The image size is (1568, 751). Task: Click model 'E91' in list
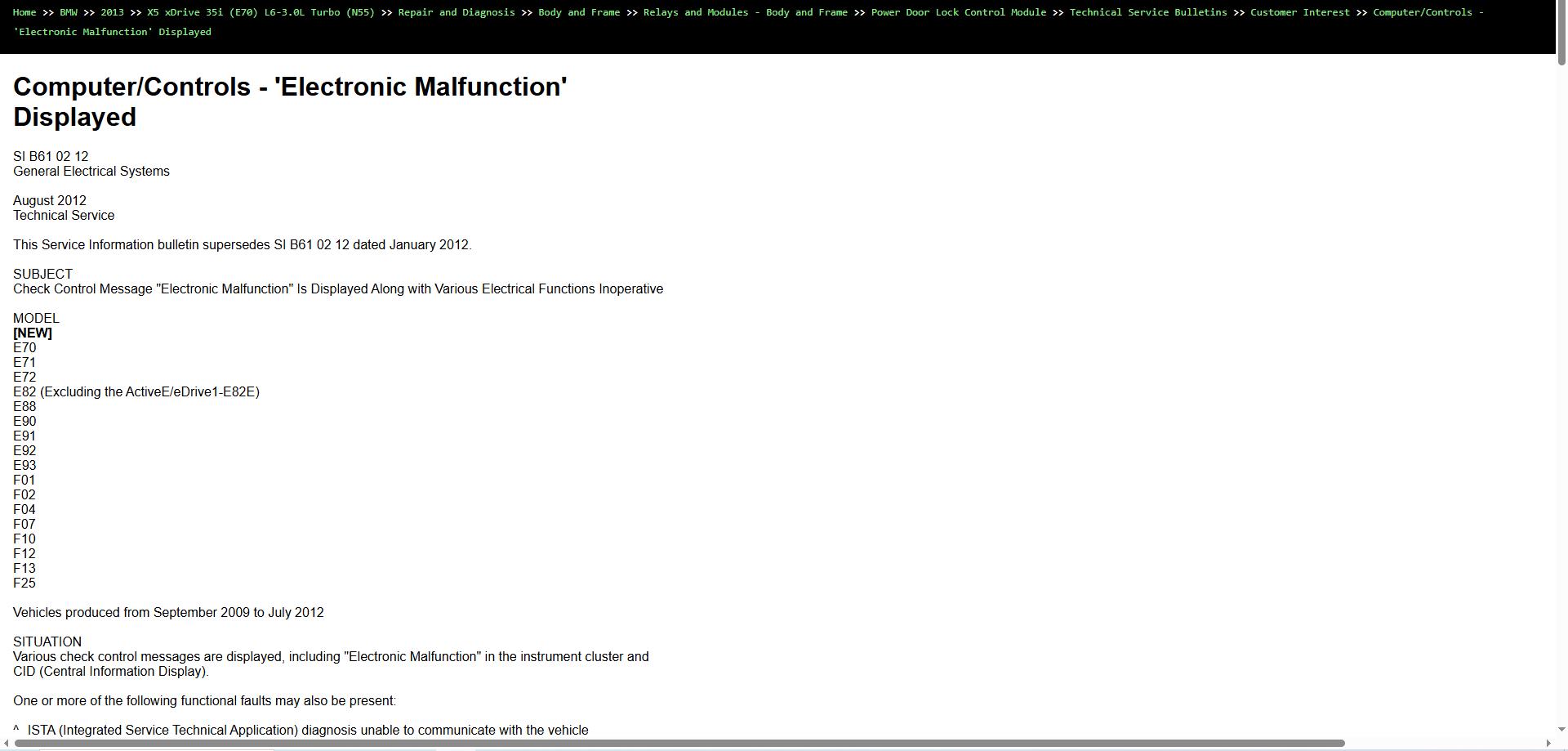pyautogui.click(x=24, y=436)
